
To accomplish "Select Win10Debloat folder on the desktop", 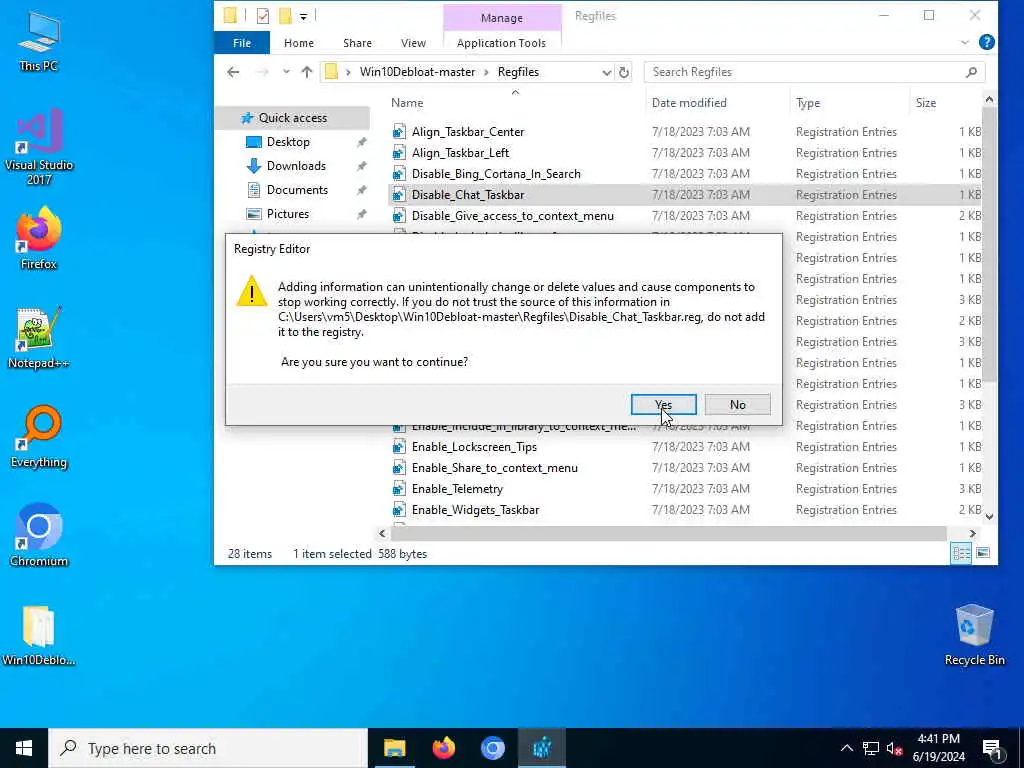I will tap(39, 635).
